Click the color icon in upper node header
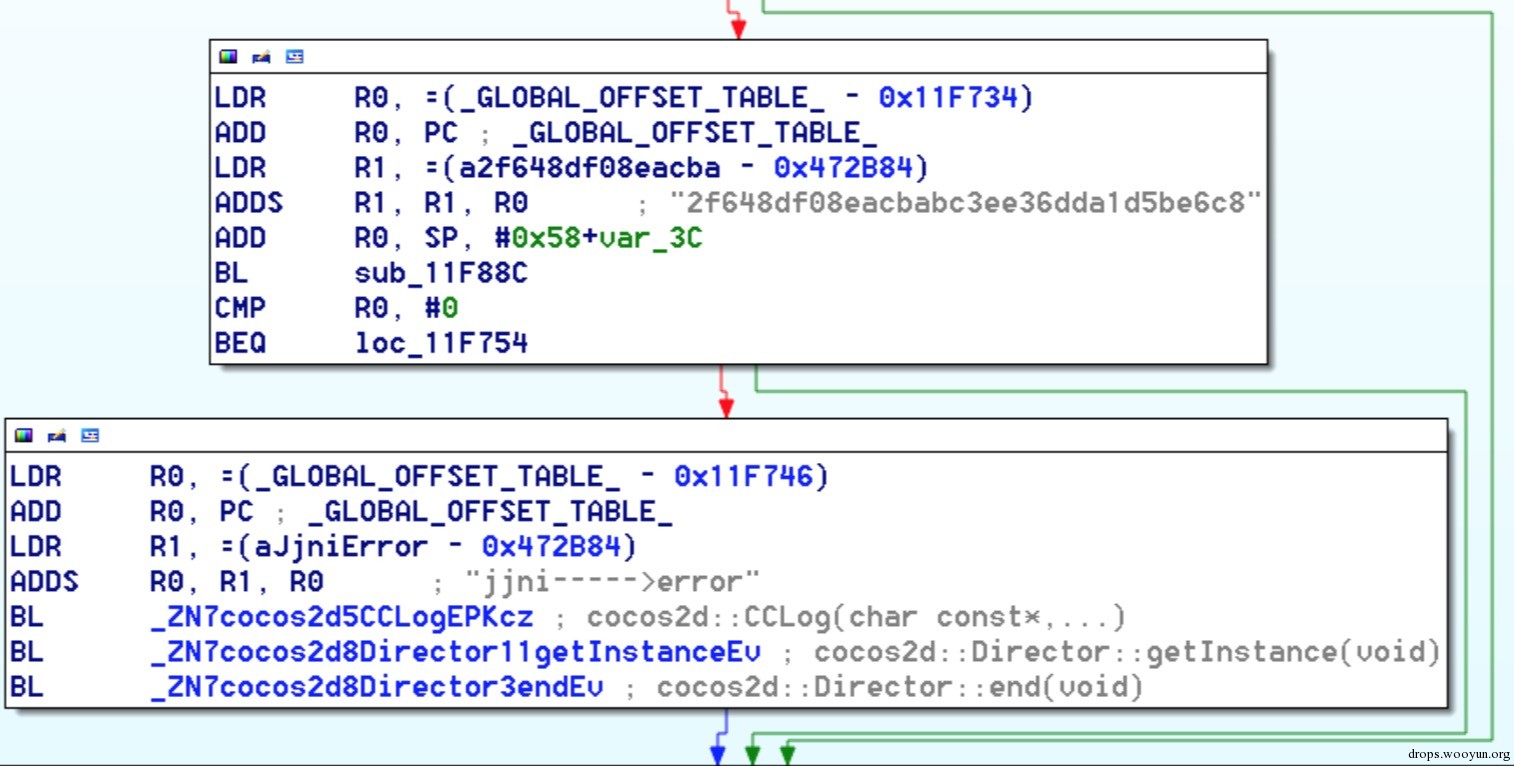 click(x=228, y=57)
